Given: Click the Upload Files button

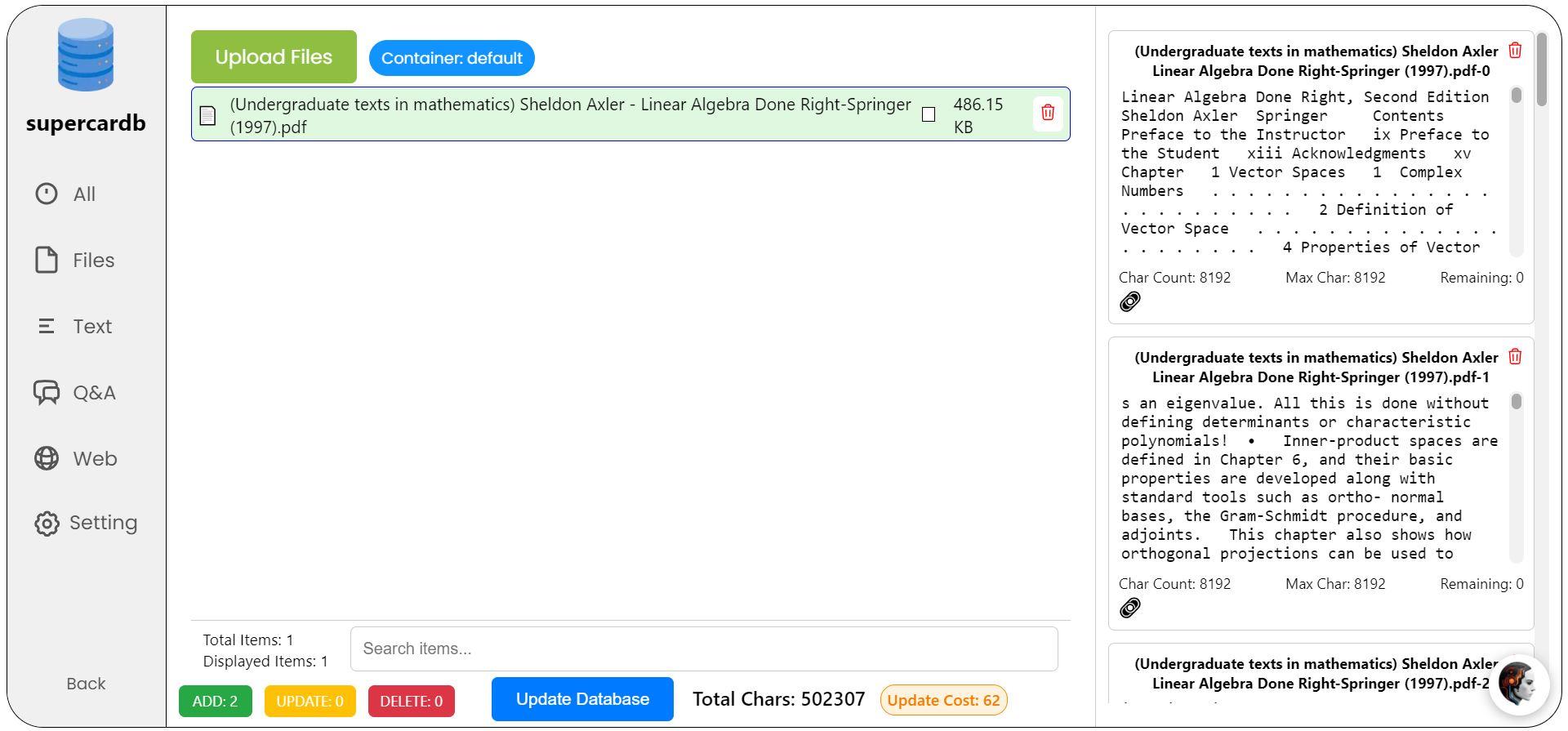Looking at the screenshot, I should tap(274, 56).
